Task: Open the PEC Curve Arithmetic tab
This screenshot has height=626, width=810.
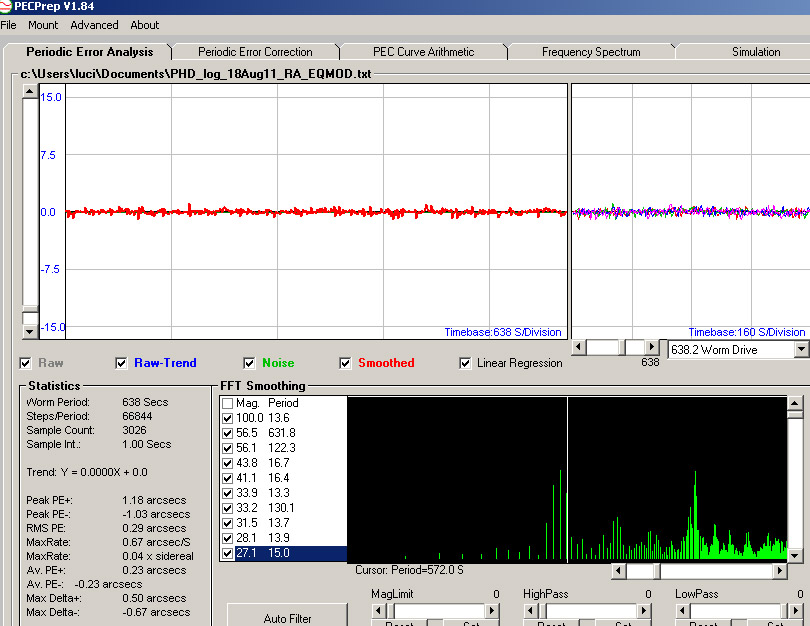Action: click(424, 52)
